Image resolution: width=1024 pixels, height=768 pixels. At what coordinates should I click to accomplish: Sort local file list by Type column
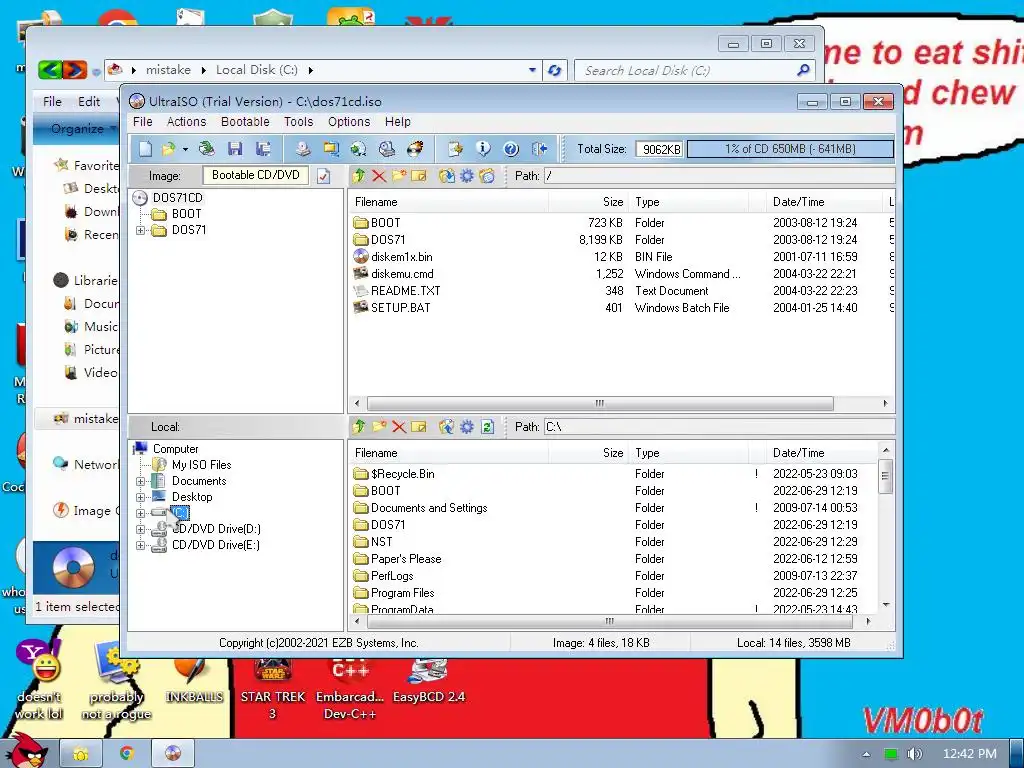click(x=688, y=453)
